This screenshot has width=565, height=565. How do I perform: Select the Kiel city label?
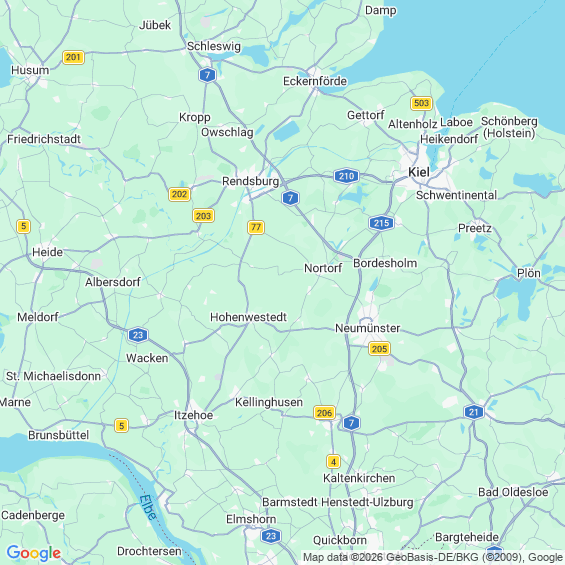(x=419, y=172)
